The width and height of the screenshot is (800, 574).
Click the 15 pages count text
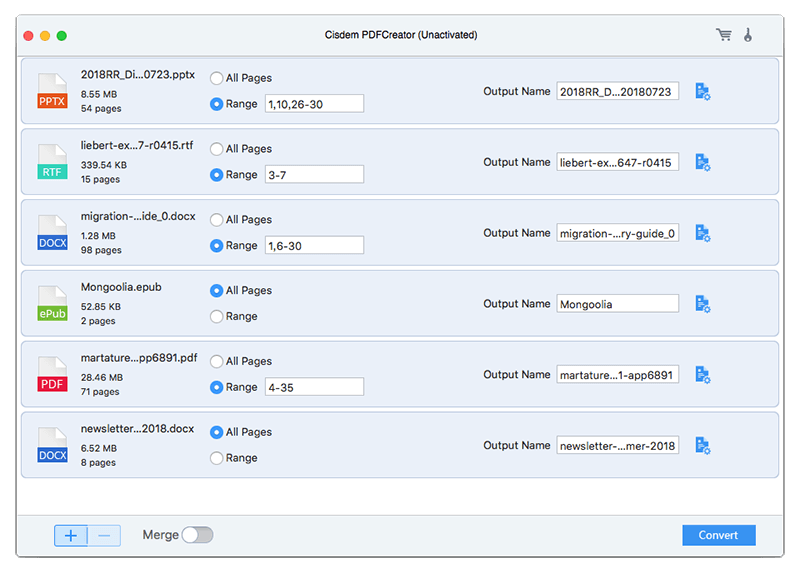[101, 180]
